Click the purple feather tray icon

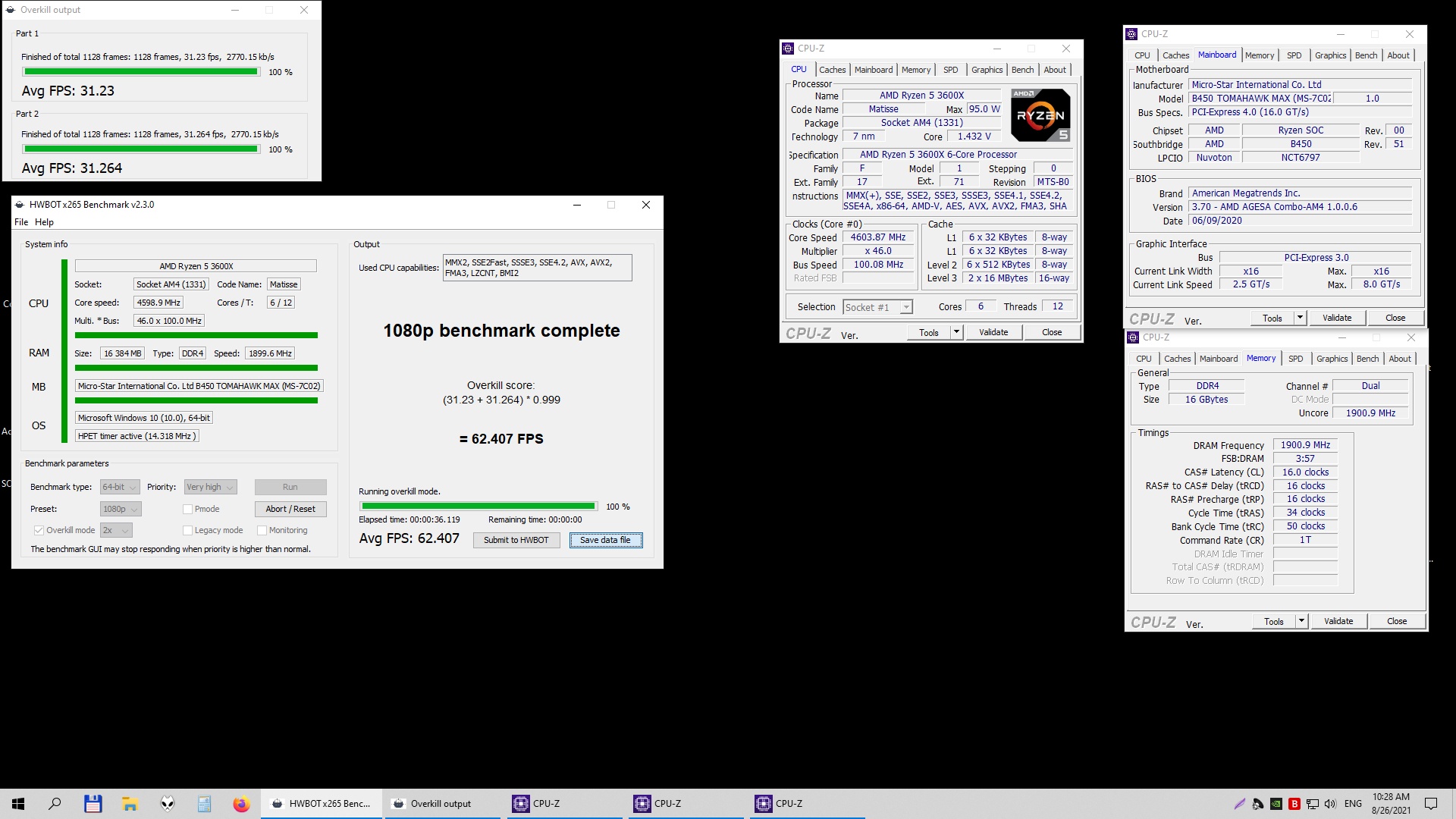click(x=1240, y=804)
